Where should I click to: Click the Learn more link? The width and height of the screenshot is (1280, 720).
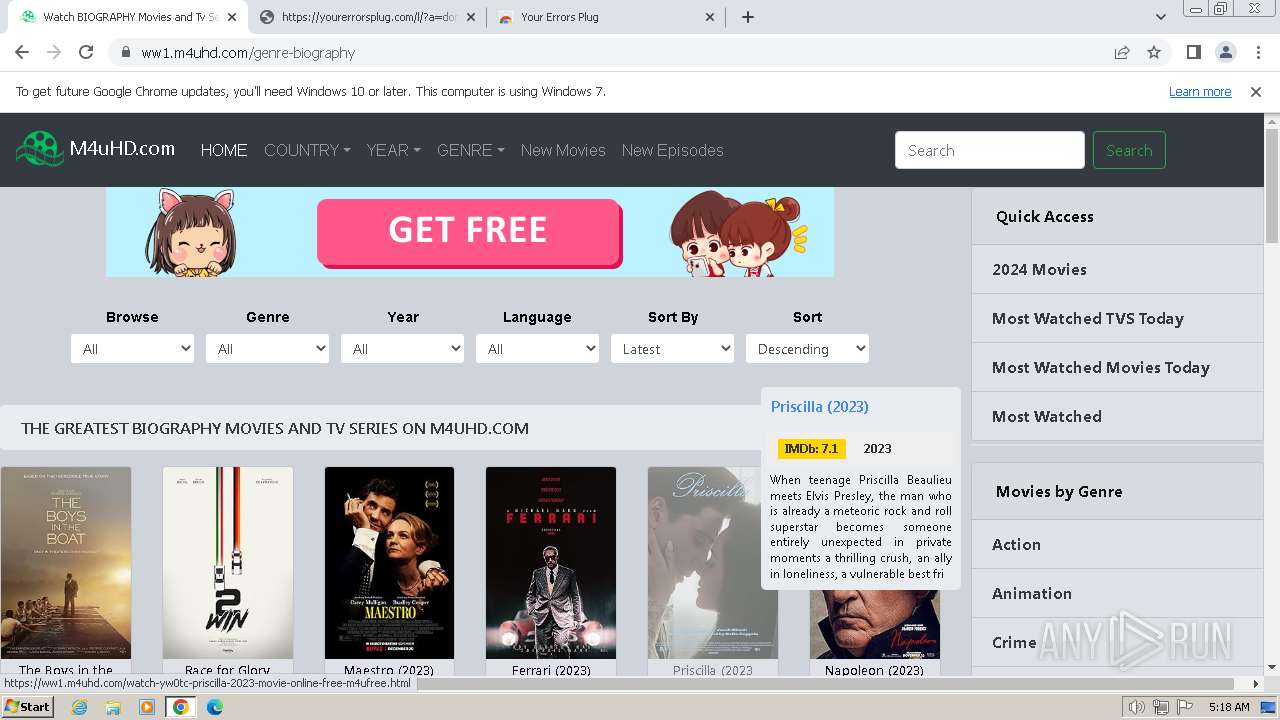tap(1200, 91)
